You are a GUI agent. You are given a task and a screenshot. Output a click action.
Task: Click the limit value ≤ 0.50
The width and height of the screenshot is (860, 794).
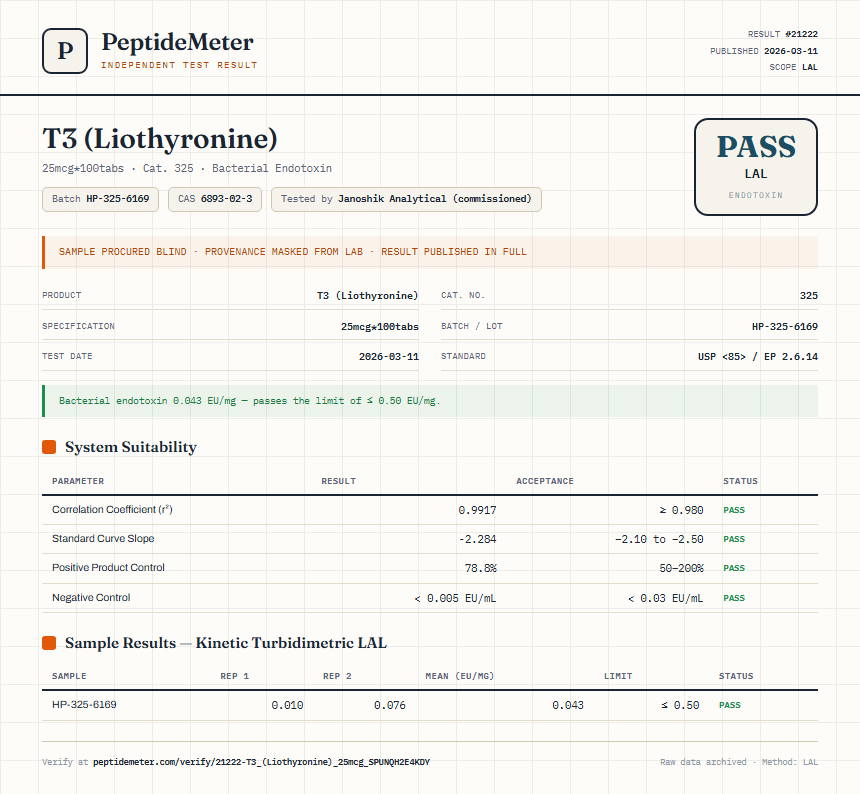pos(680,706)
